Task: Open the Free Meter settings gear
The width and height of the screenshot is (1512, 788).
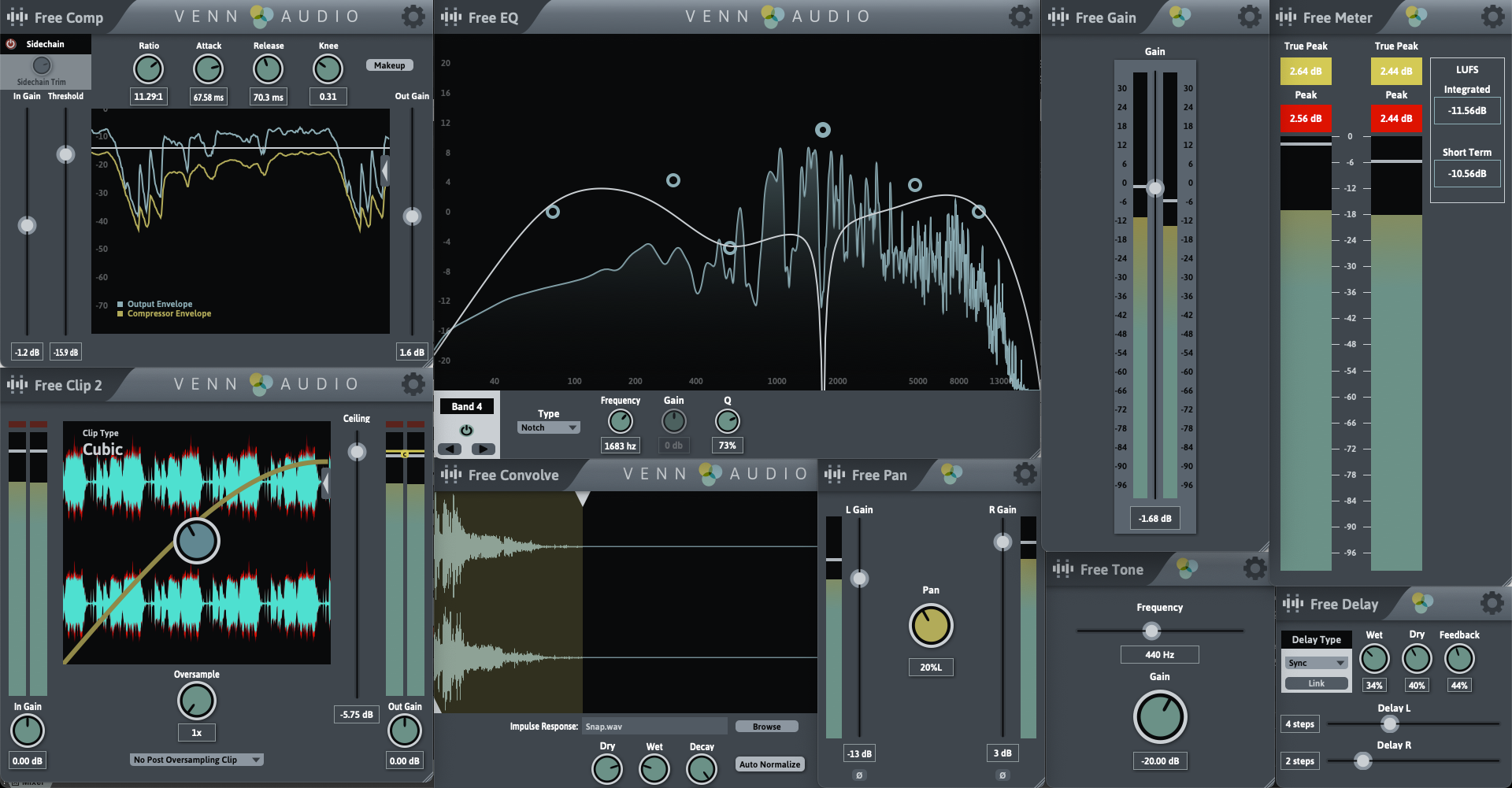Action: [1492, 16]
